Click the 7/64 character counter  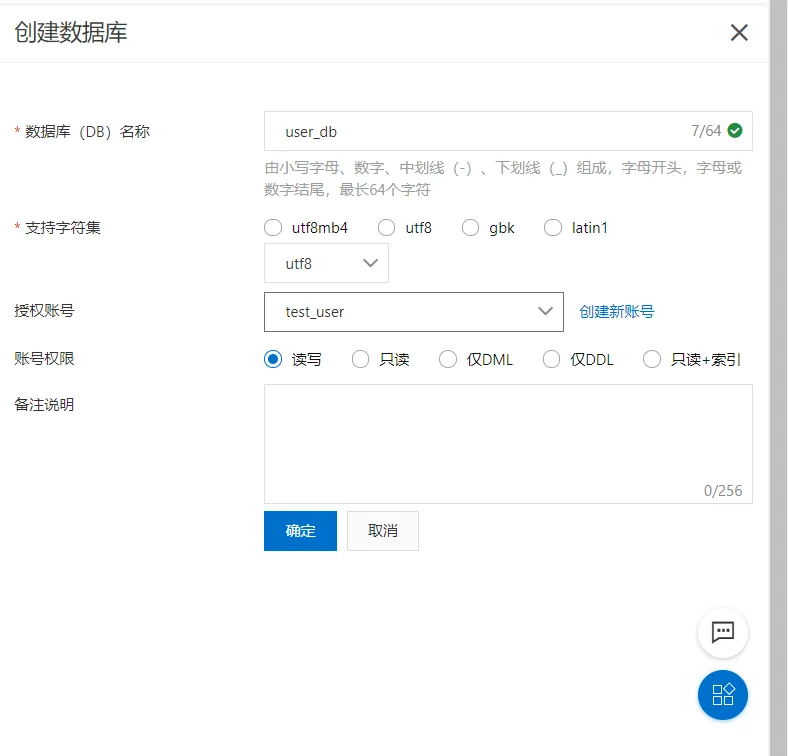pyautogui.click(x=706, y=131)
